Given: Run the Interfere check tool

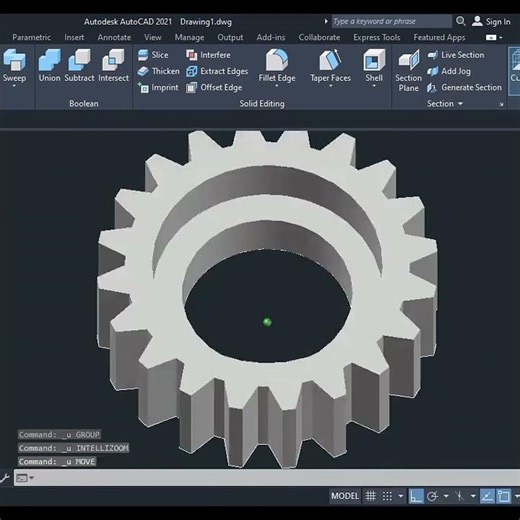Looking at the screenshot, I should pos(208,55).
